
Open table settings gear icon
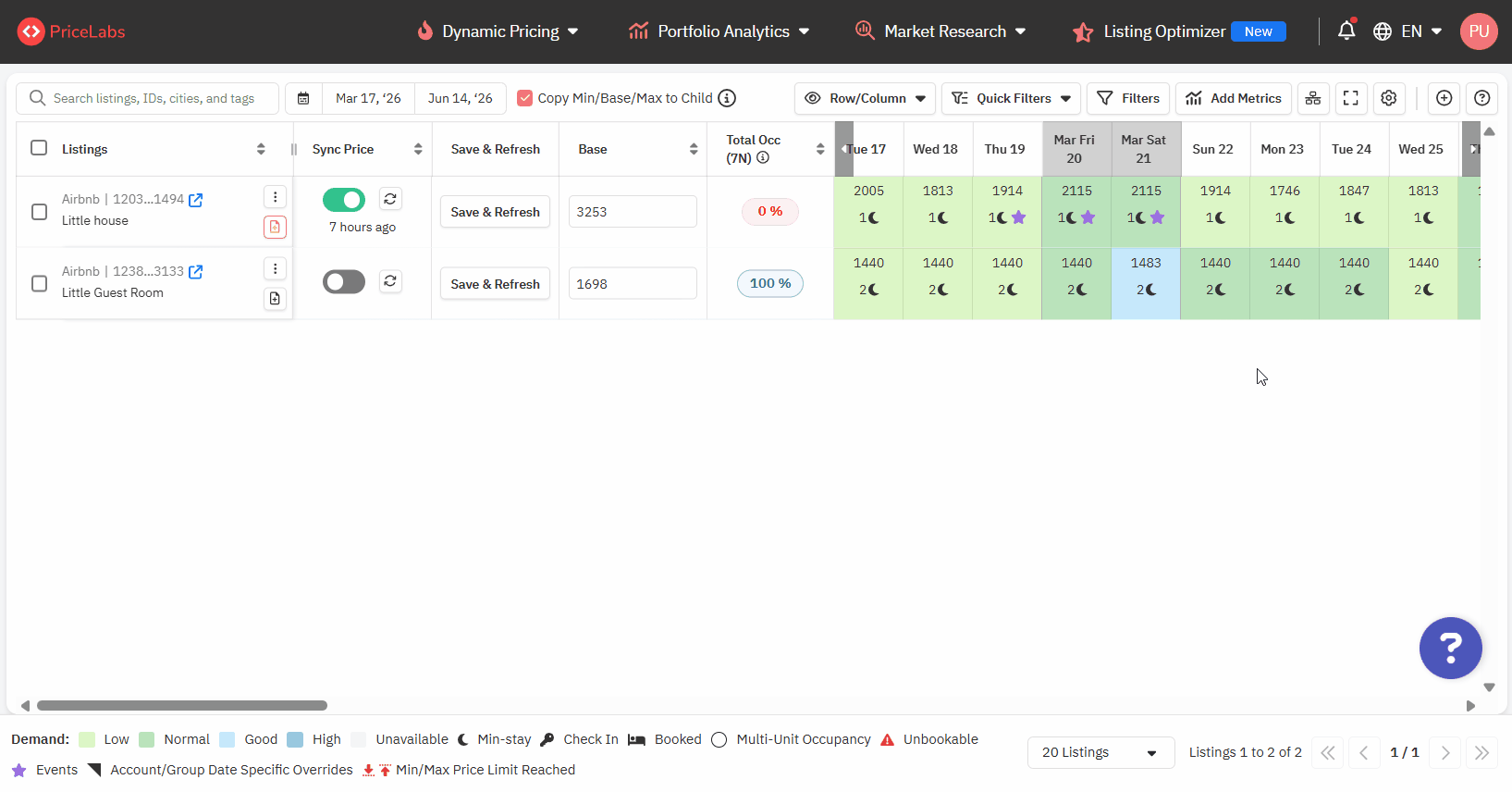pyautogui.click(x=1388, y=98)
